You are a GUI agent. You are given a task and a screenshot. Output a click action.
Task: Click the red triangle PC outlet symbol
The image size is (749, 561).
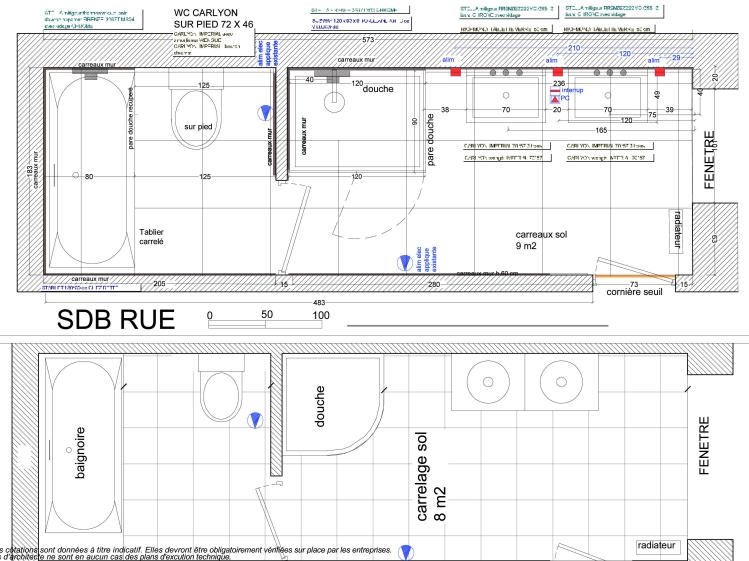pyautogui.click(x=555, y=99)
